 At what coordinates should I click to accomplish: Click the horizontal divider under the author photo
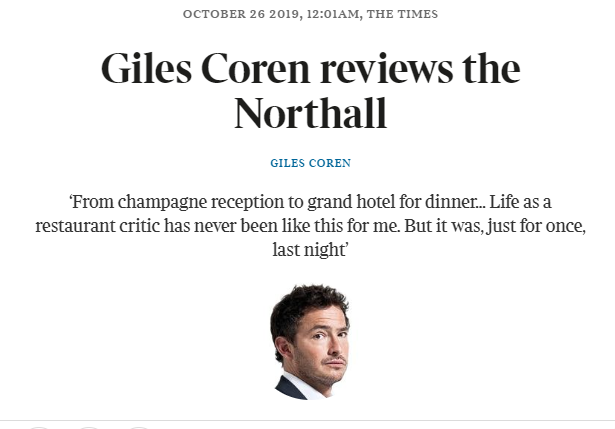coord(308,420)
